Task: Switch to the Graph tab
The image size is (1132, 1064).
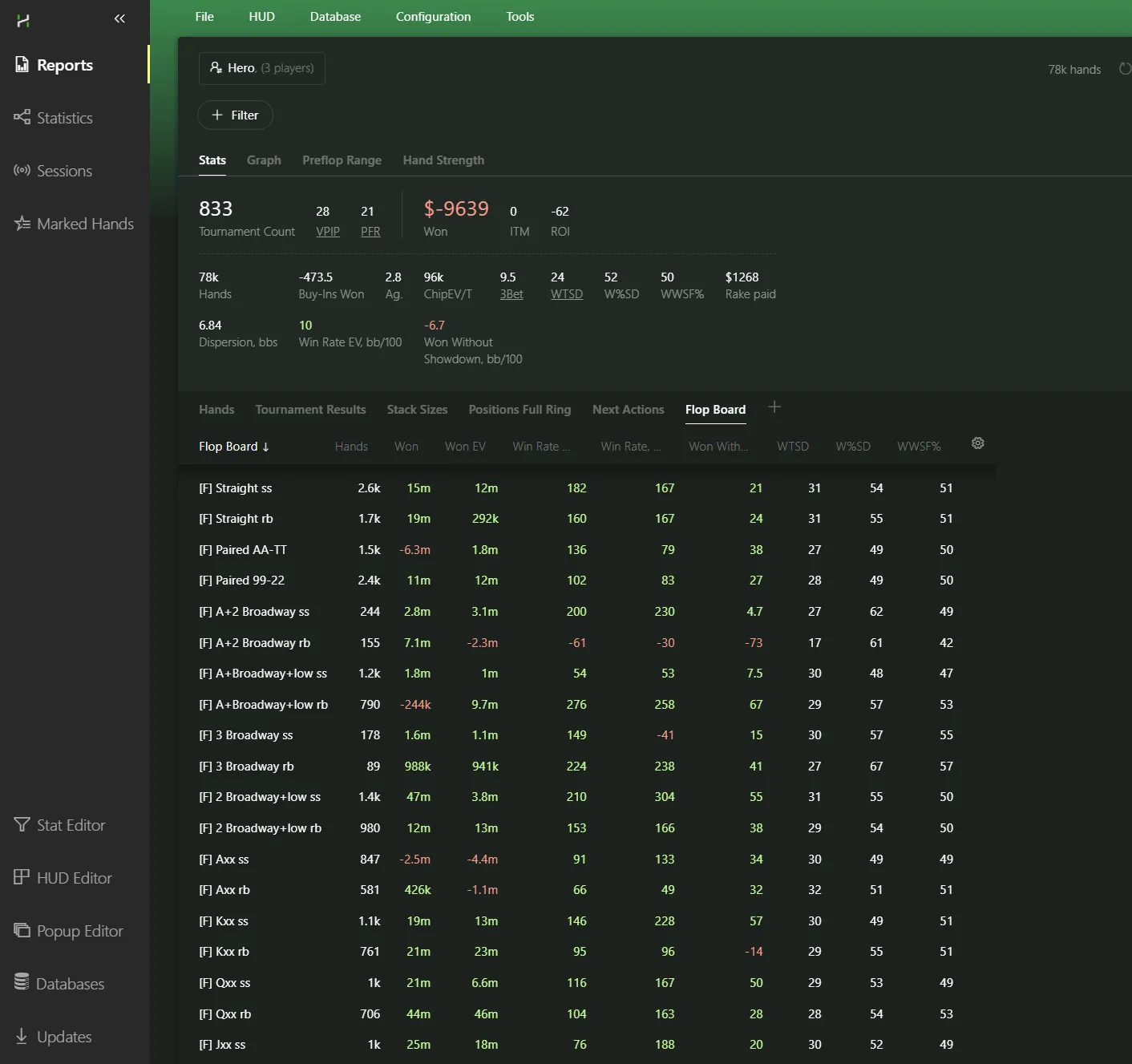Action: (264, 160)
